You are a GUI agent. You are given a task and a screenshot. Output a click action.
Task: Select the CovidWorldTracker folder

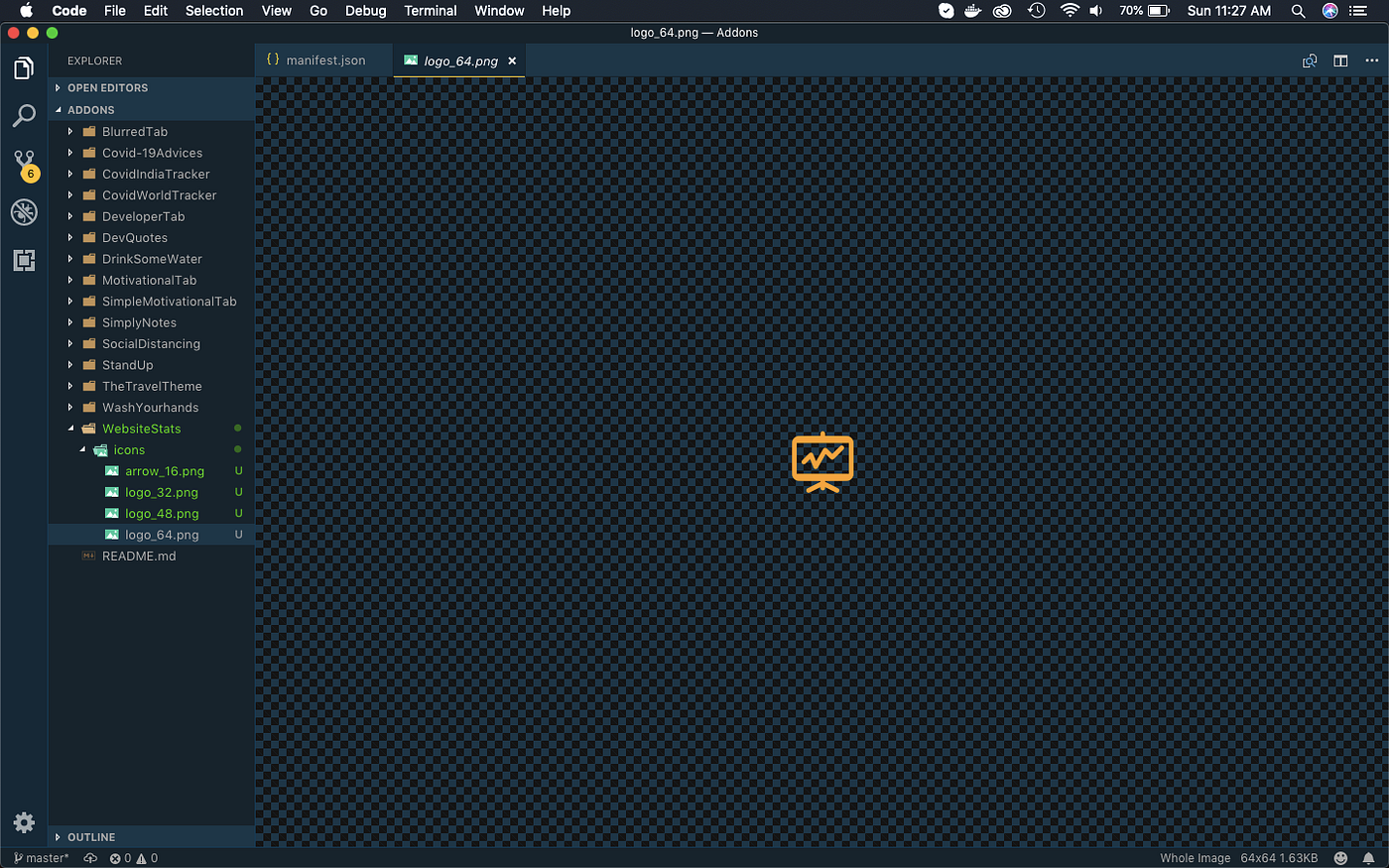(x=152, y=195)
